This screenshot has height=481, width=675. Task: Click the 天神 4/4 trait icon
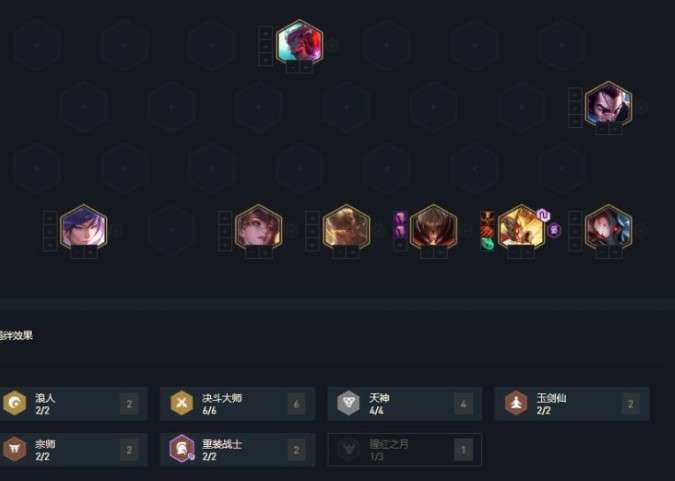[348, 403]
